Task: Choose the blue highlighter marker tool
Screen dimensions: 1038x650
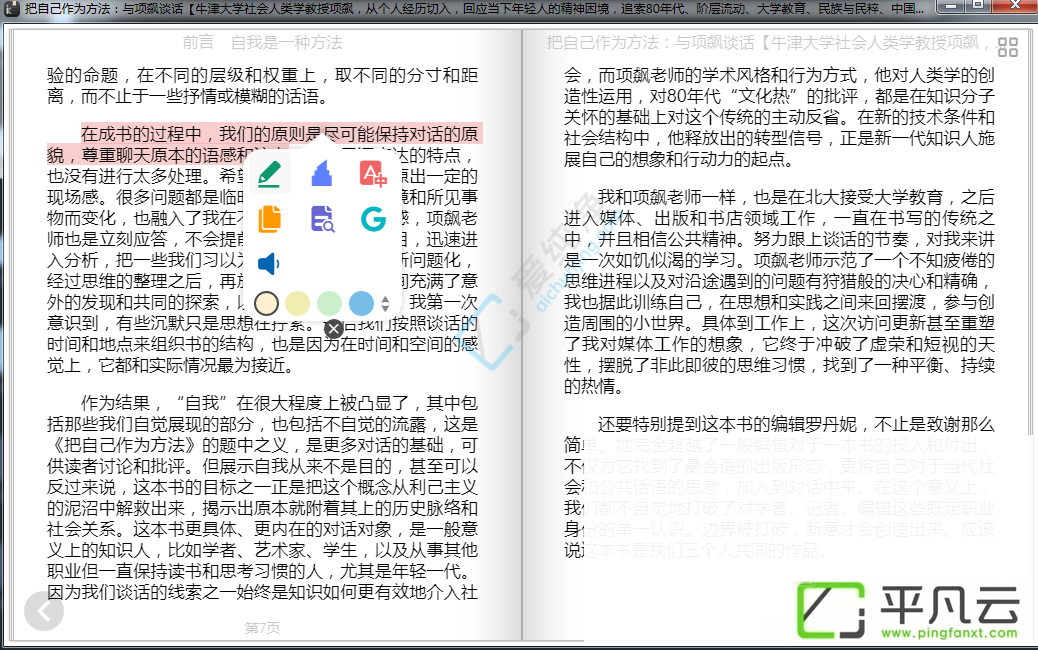Action: coord(321,174)
